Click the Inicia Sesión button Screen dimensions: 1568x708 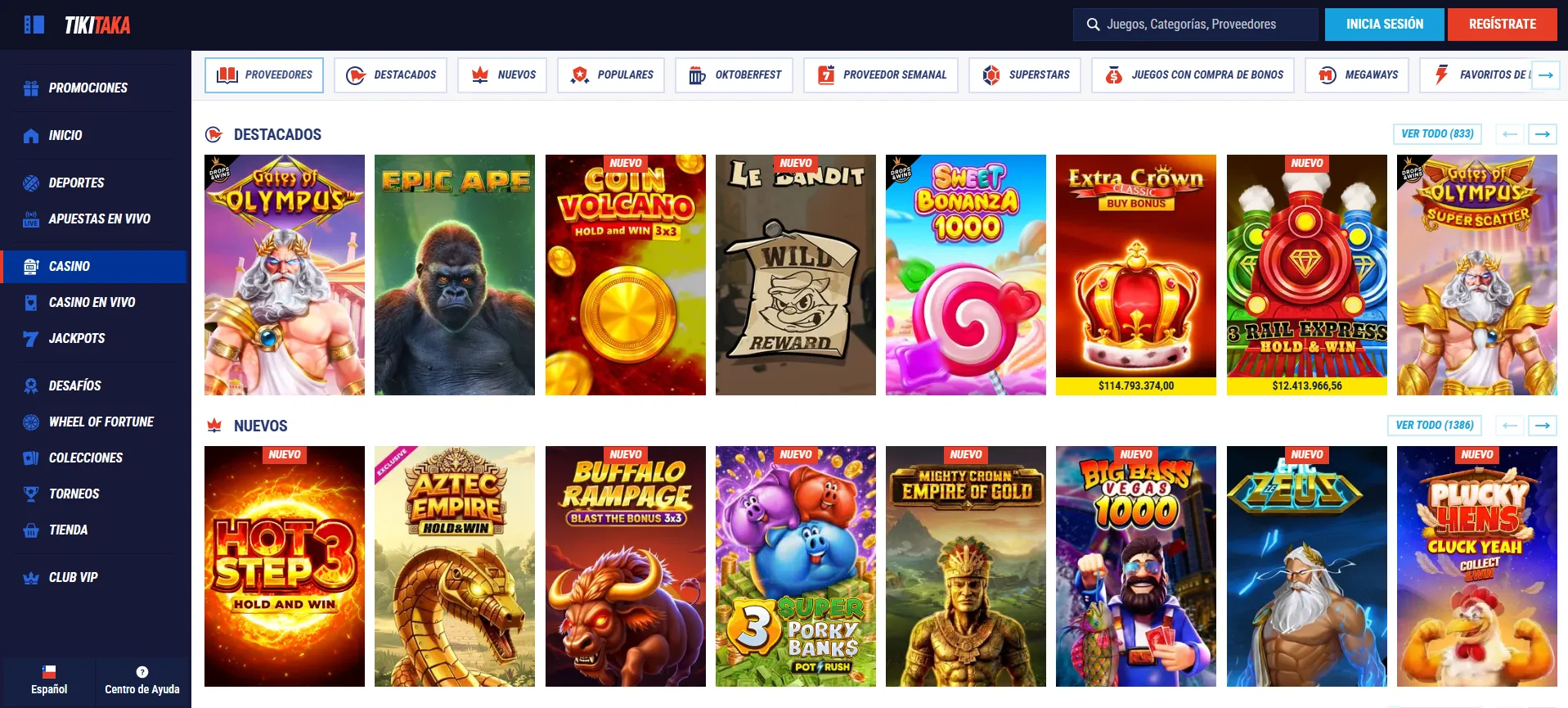[1385, 25]
